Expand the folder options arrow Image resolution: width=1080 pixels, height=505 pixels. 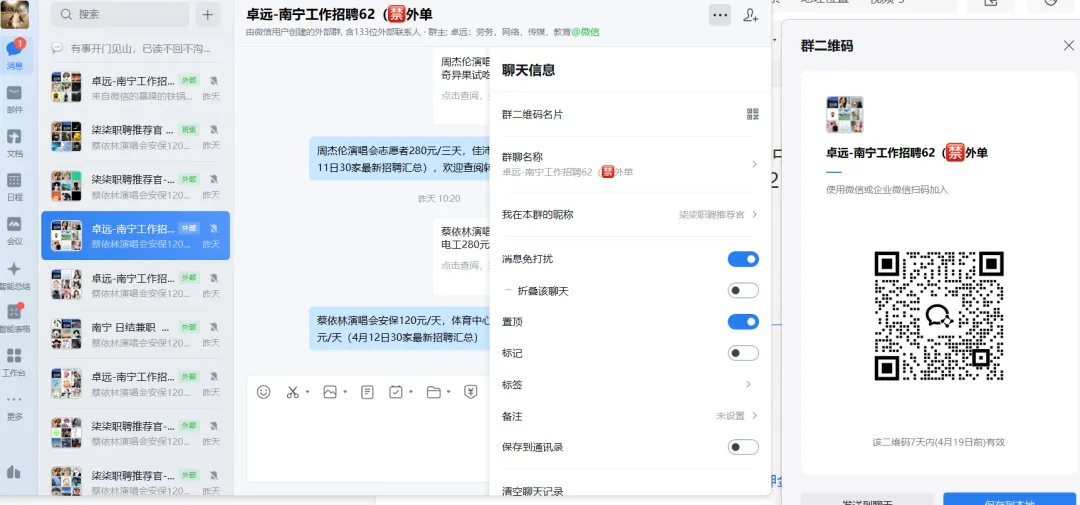click(x=448, y=392)
